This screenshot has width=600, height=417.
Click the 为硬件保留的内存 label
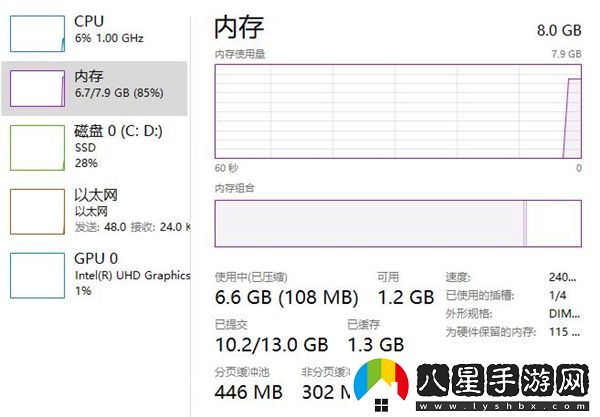(x=493, y=331)
